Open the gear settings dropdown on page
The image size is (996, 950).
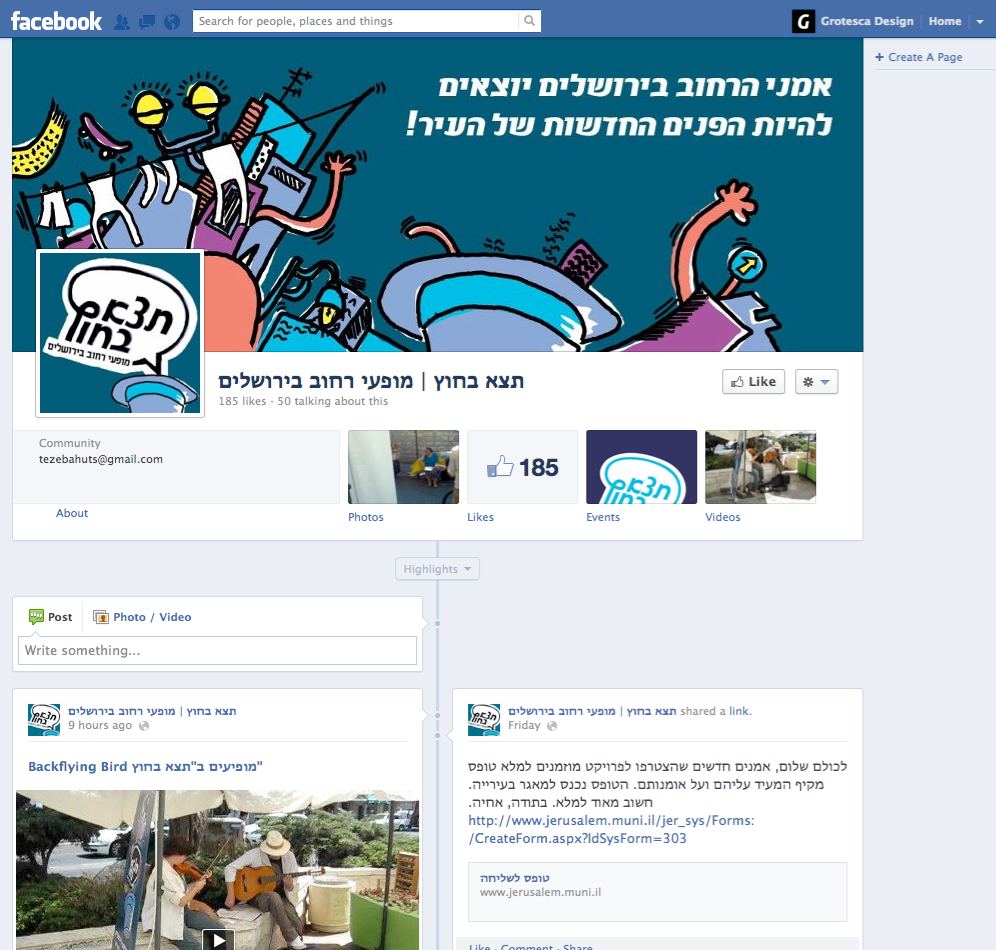click(x=816, y=382)
